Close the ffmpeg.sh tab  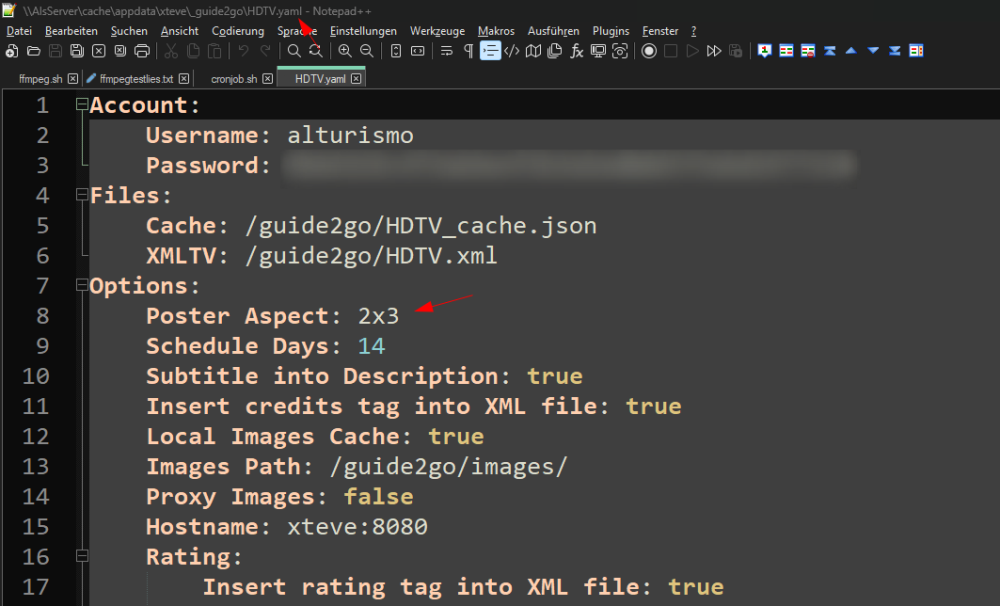73,78
